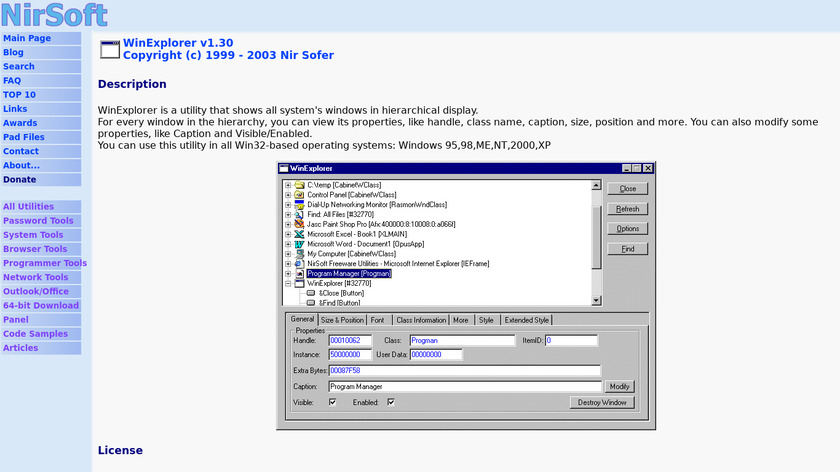Click the WinExplorer [#32770] tree icon
The height and width of the screenshot is (472, 840).
(299, 283)
